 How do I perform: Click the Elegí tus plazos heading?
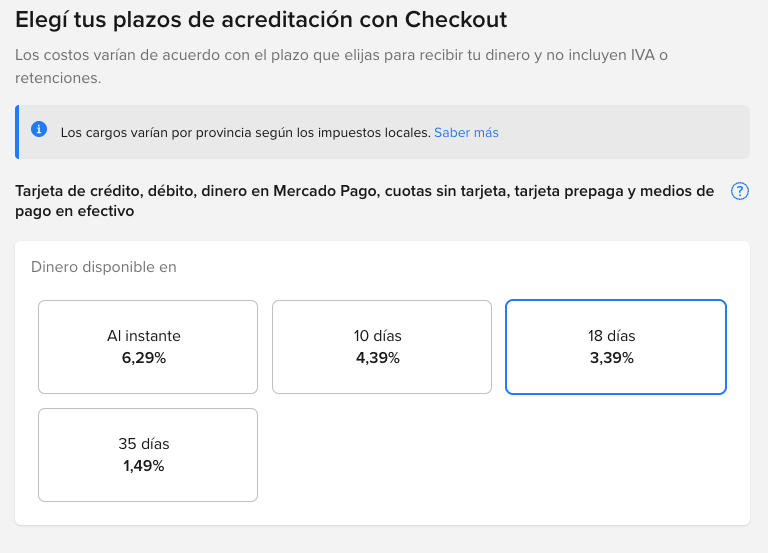coord(261,20)
